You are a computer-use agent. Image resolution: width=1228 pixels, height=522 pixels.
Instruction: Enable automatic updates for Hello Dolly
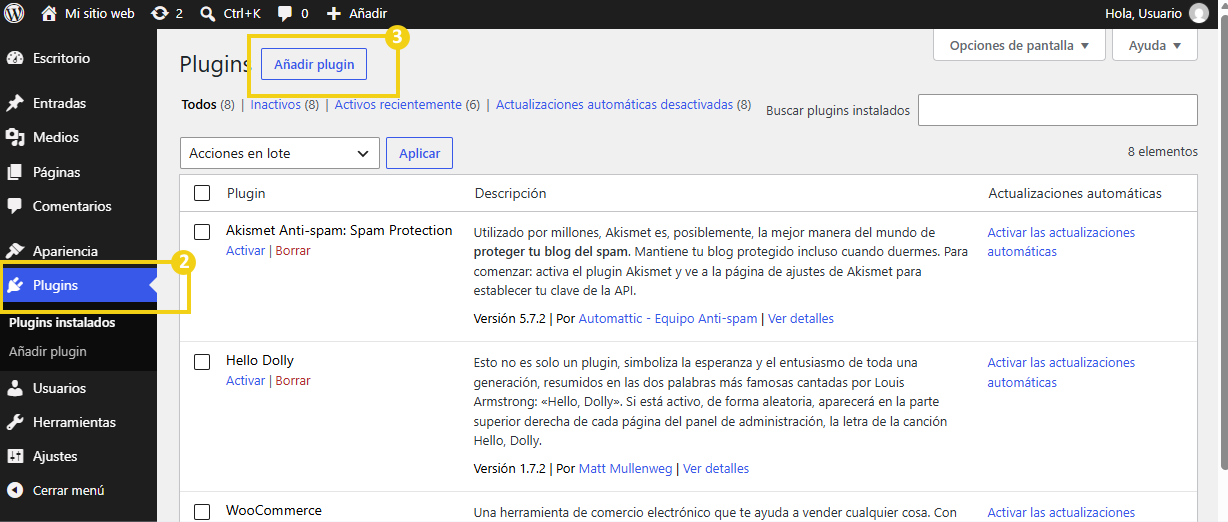[x=1061, y=372]
